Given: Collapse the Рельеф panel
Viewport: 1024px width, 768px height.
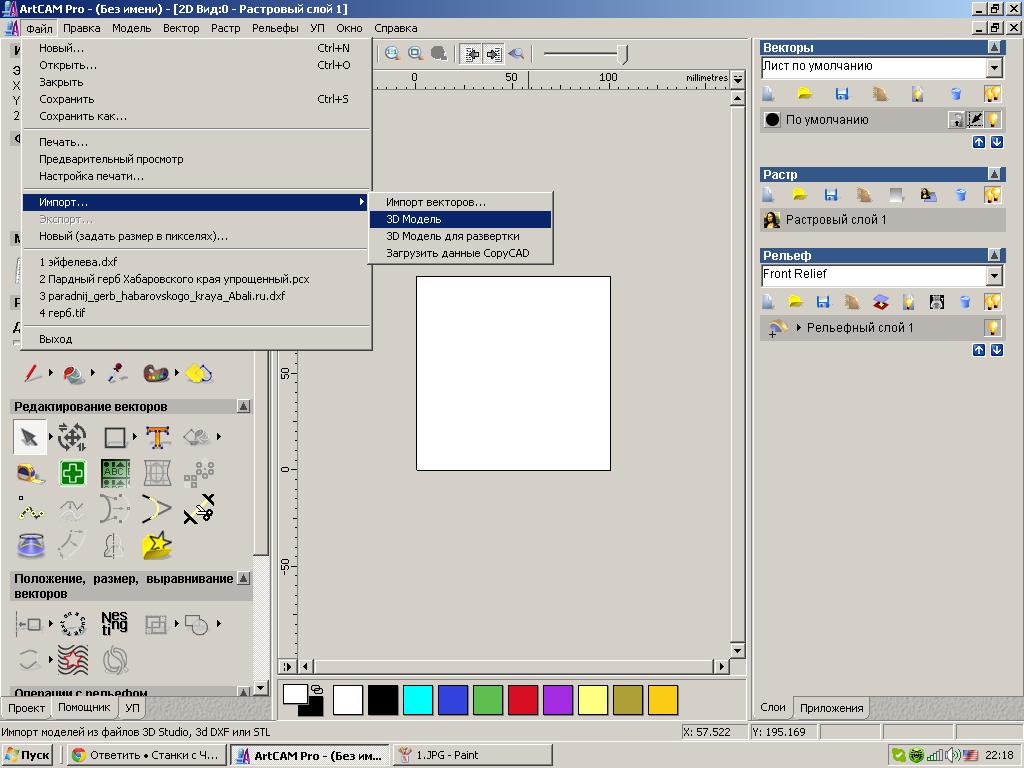Looking at the screenshot, I should (994, 255).
